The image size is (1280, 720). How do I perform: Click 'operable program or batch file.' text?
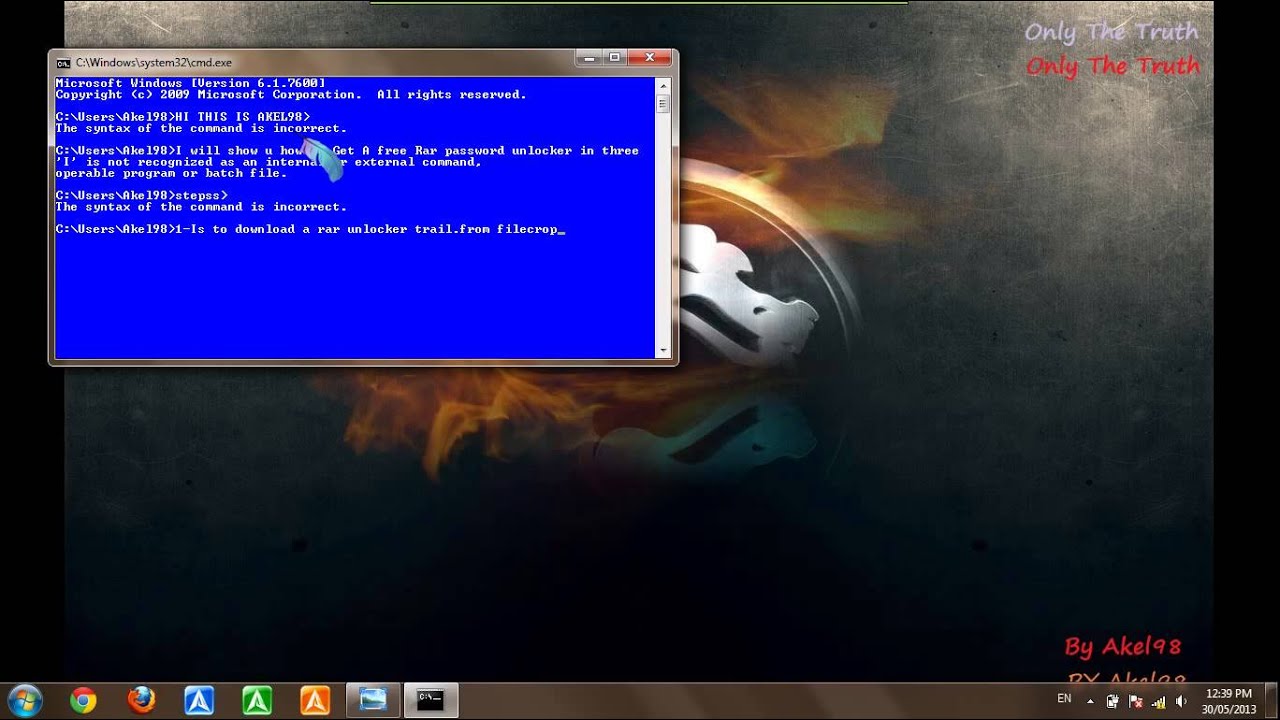171,173
